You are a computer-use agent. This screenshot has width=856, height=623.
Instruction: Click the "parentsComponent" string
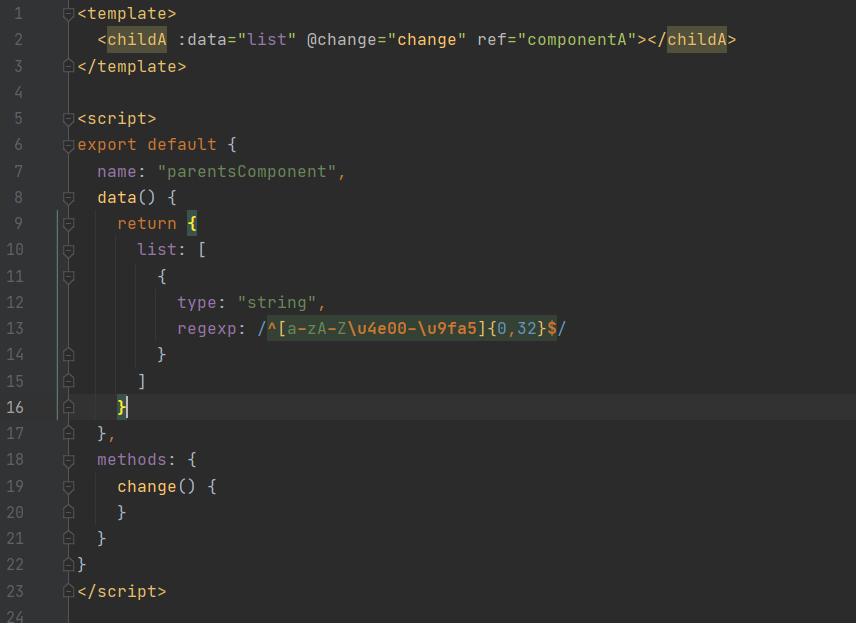(247, 171)
